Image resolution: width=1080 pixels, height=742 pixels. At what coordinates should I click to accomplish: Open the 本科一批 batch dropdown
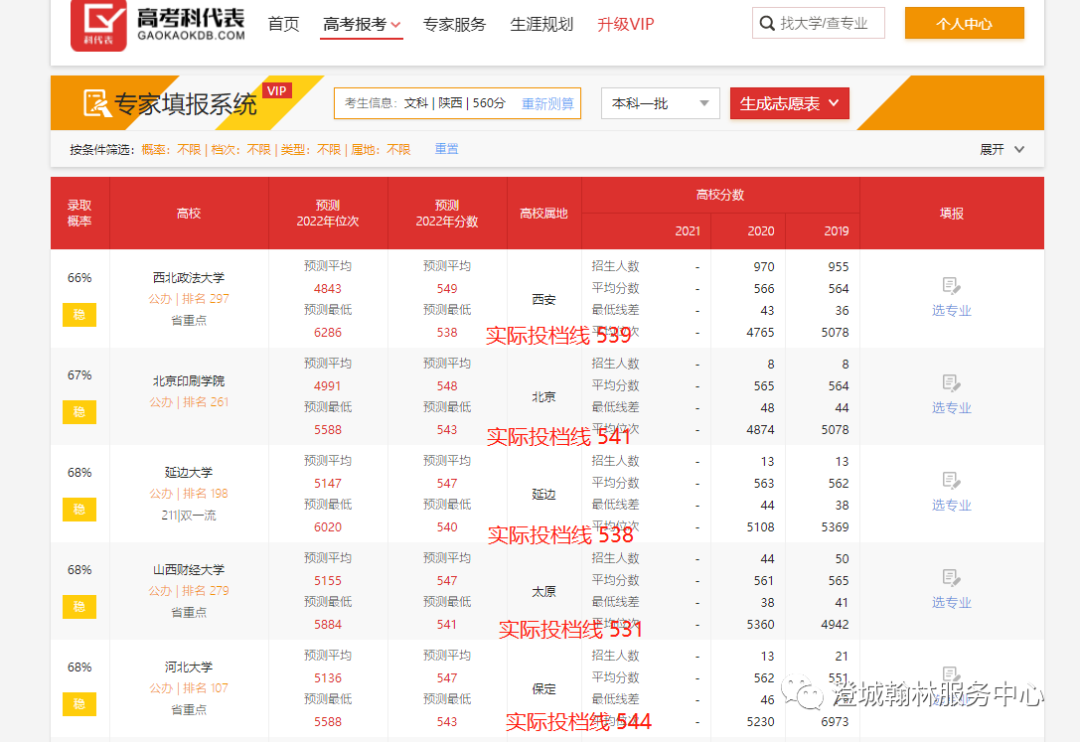coord(660,103)
